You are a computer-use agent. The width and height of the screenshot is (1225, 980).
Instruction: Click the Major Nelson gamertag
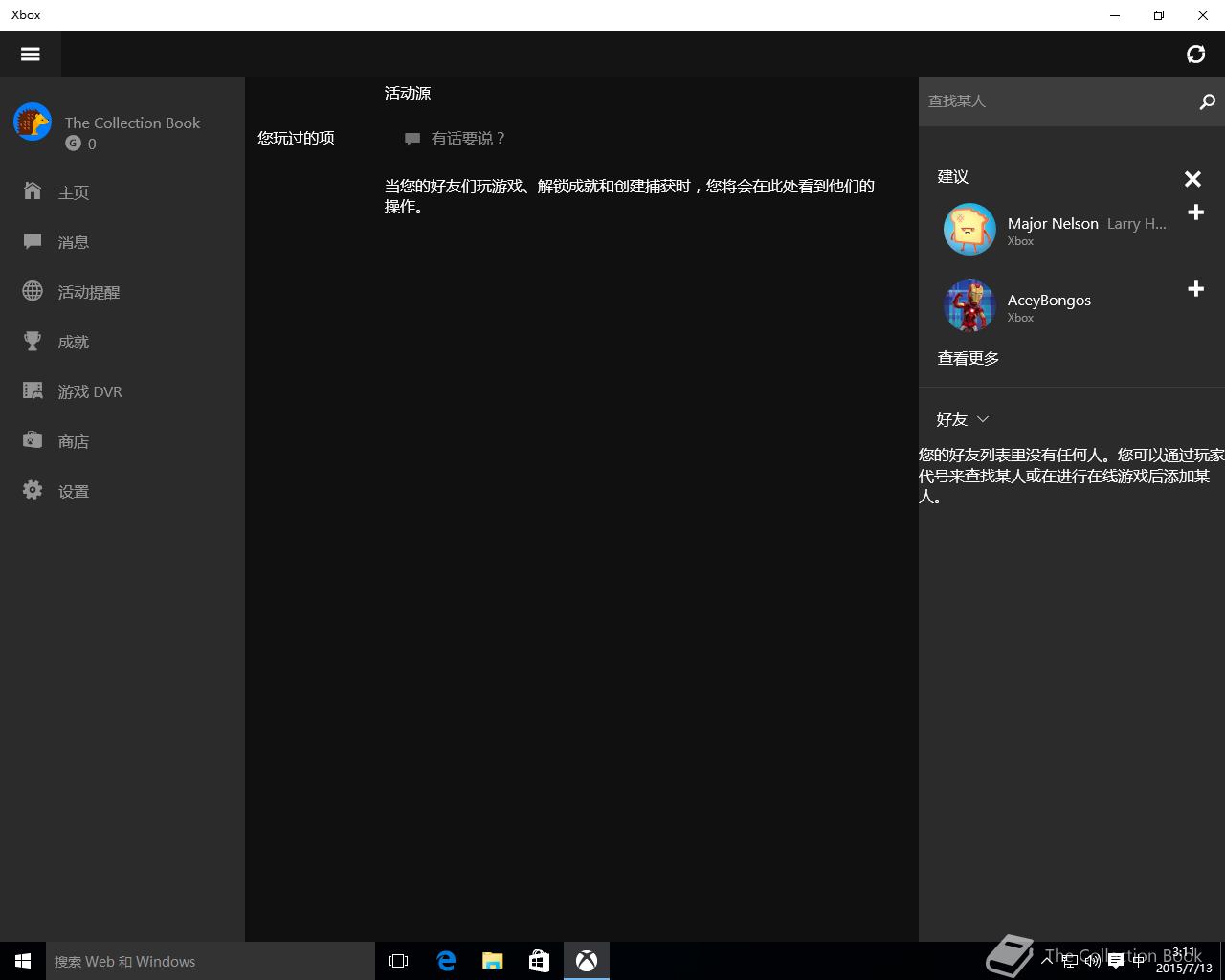coord(1053,223)
